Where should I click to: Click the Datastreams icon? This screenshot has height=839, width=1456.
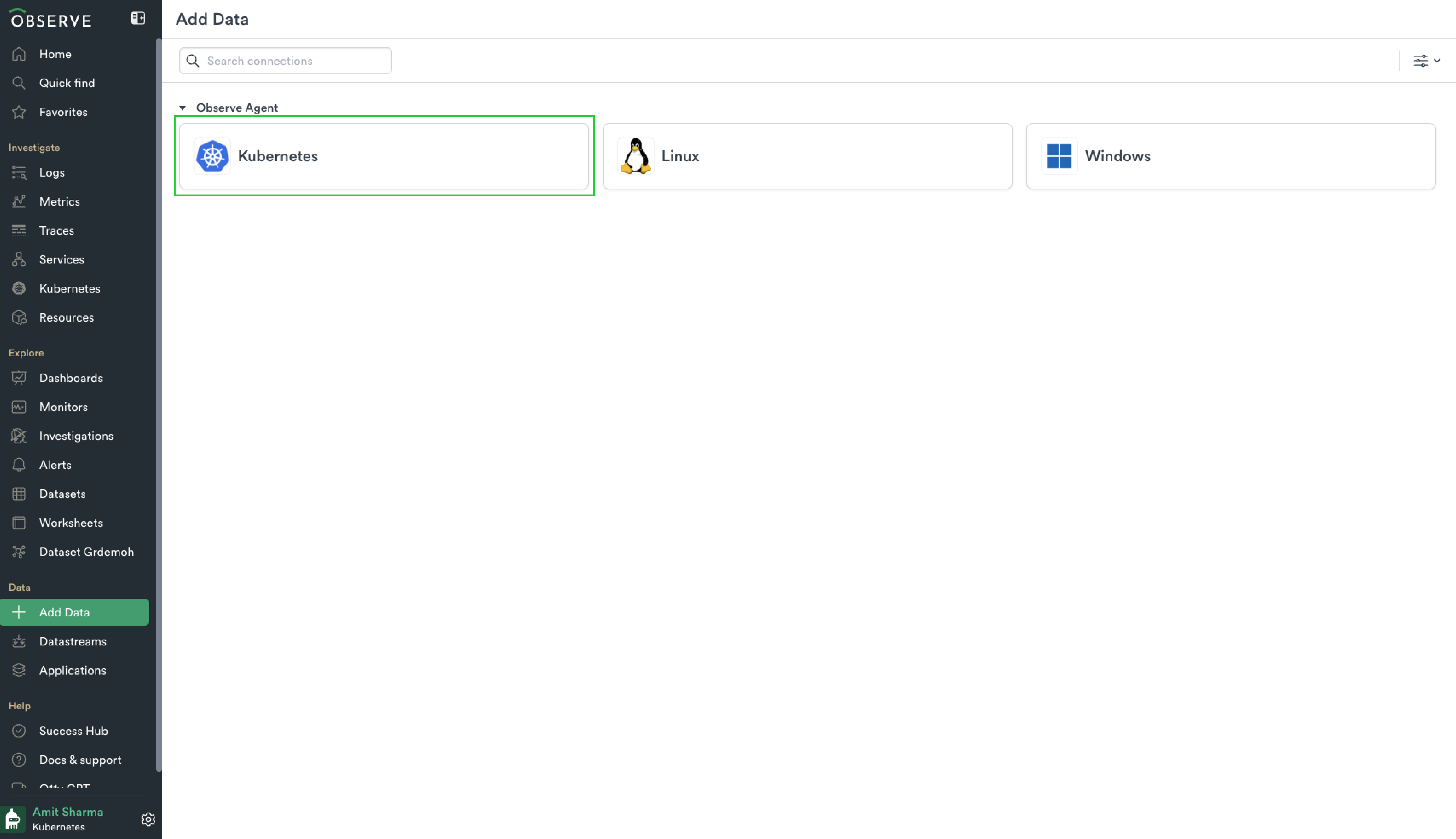tap(19, 641)
